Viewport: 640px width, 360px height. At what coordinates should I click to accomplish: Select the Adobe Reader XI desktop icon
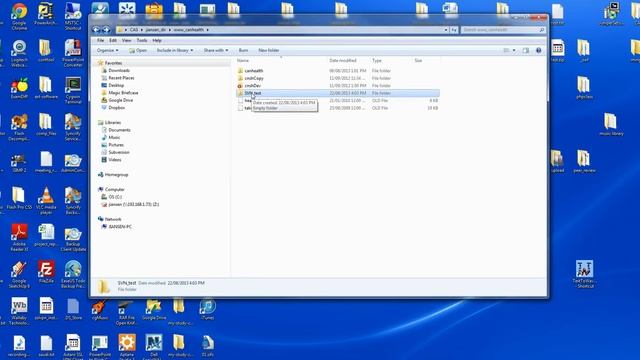tap(19, 237)
